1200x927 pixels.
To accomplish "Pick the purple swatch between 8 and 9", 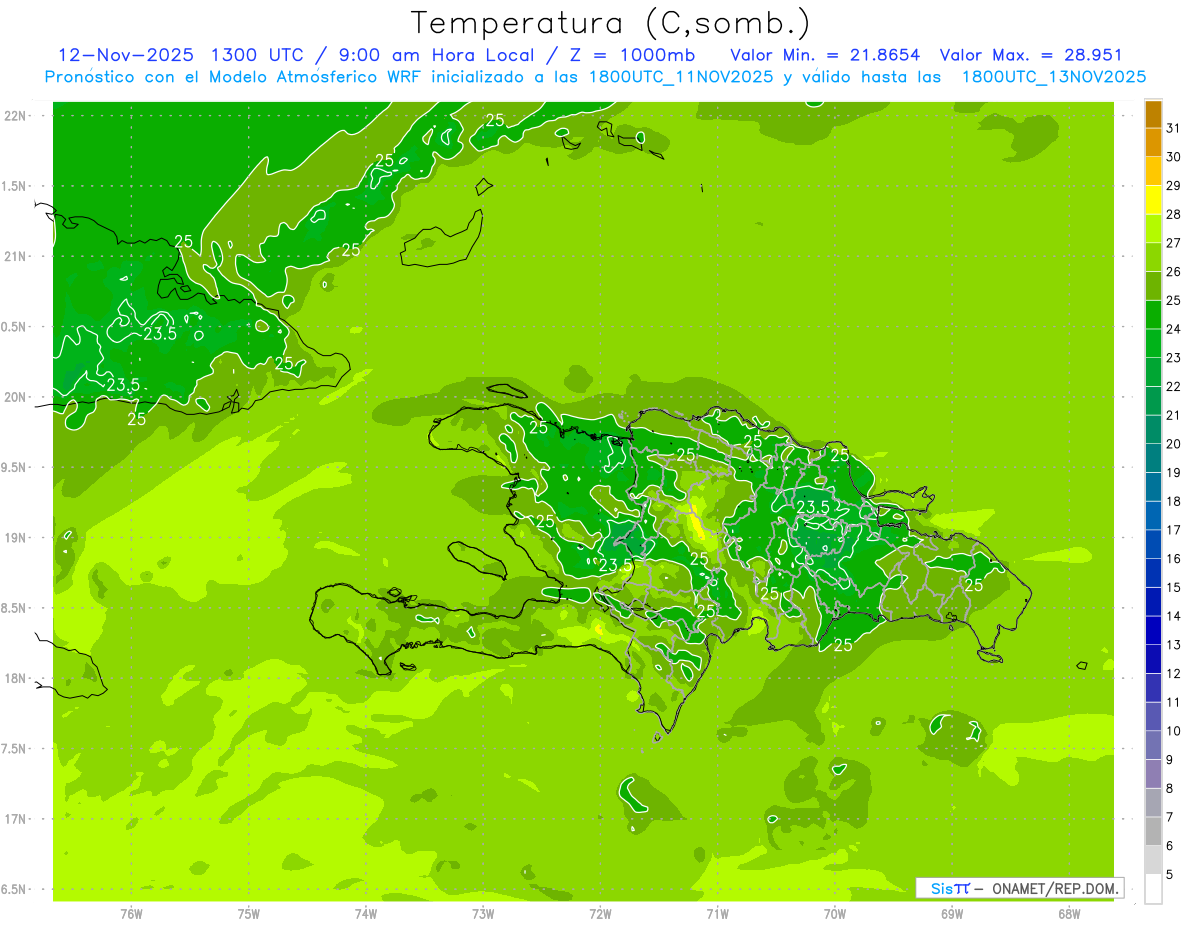I will click(x=1153, y=774).
